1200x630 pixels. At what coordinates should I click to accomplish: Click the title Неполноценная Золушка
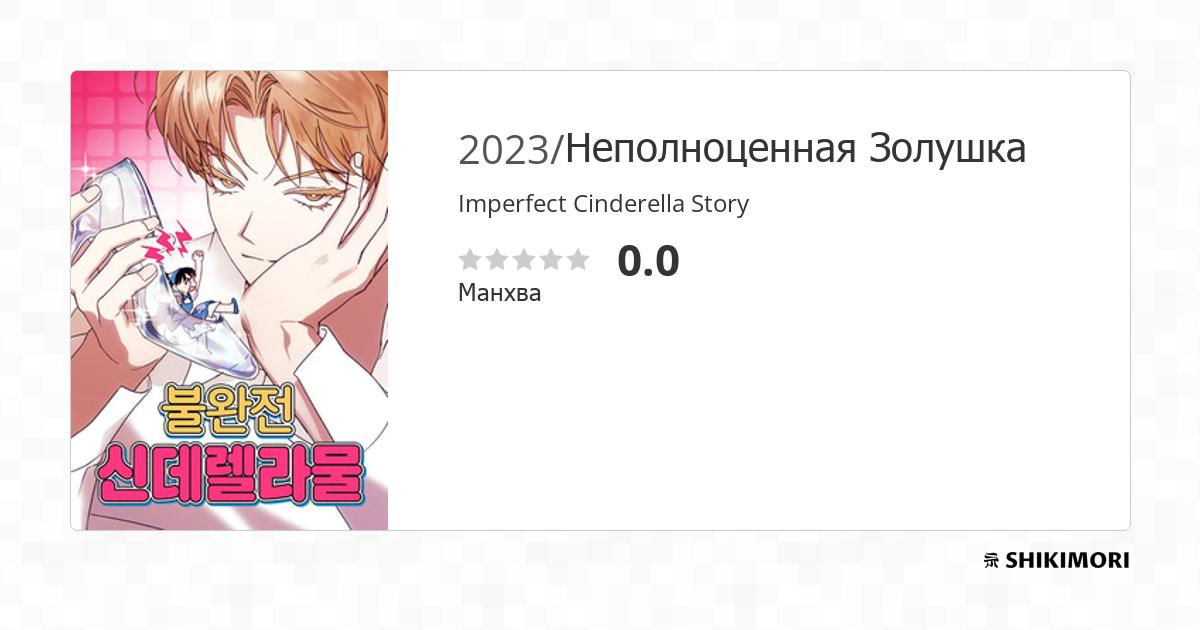(x=796, y=149)
